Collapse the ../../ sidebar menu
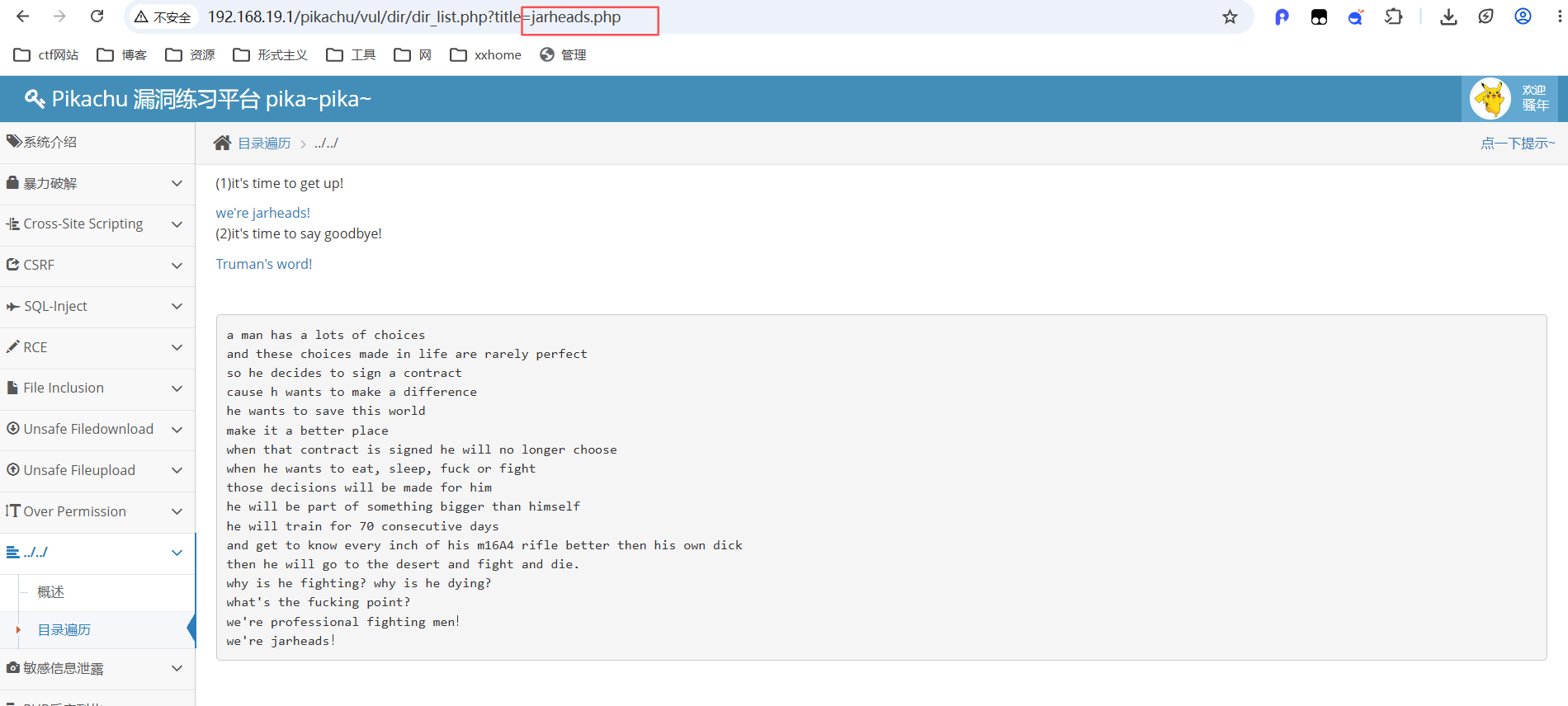Viewport: 1568px width, 706px height. point(97,553)
